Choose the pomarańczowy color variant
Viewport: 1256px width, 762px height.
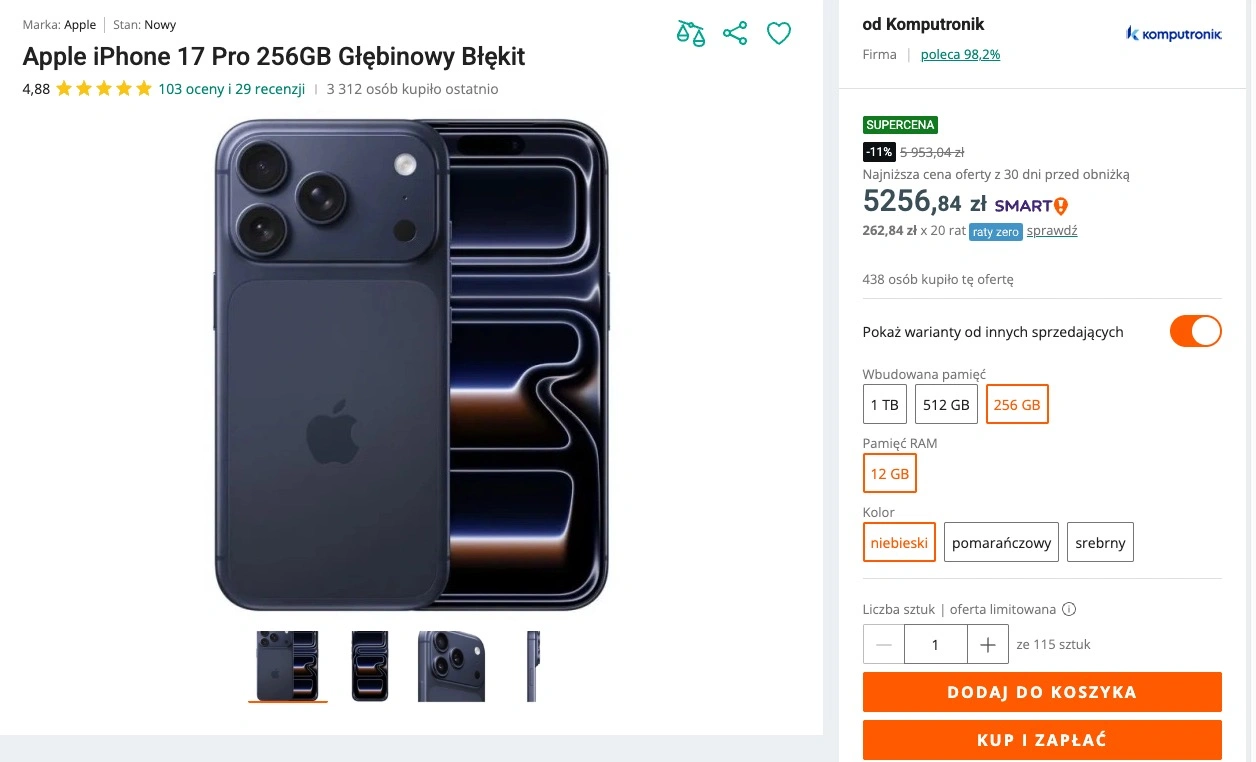tap(1001, 543)
